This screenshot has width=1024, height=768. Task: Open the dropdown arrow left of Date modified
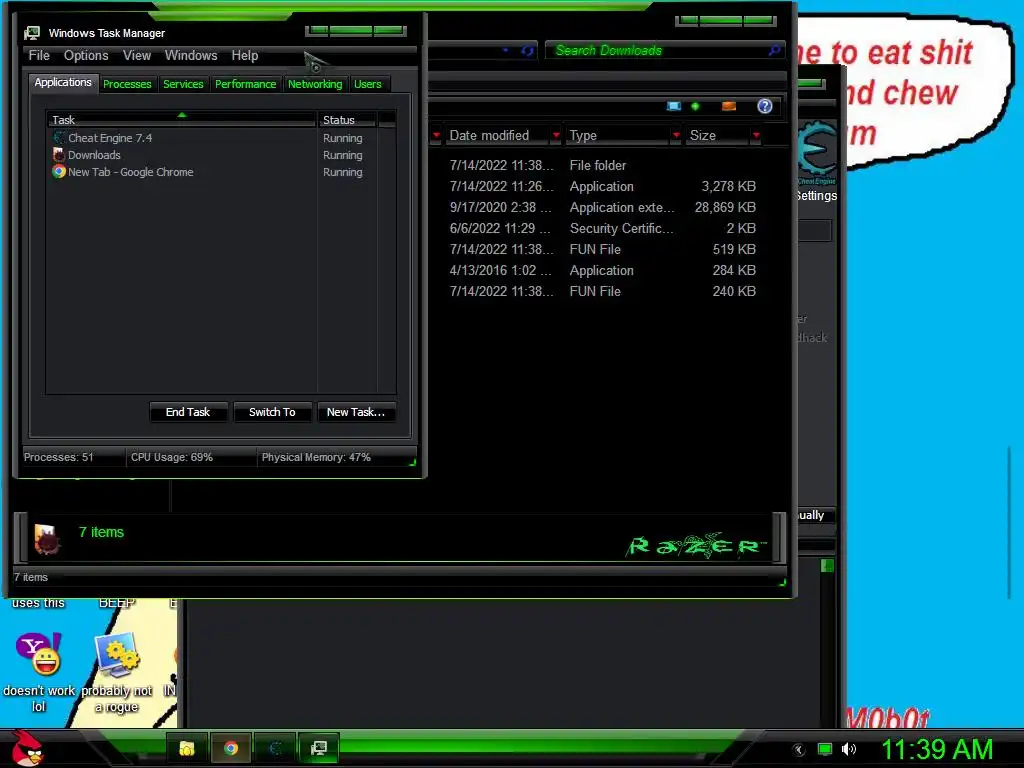coord(436,136)
